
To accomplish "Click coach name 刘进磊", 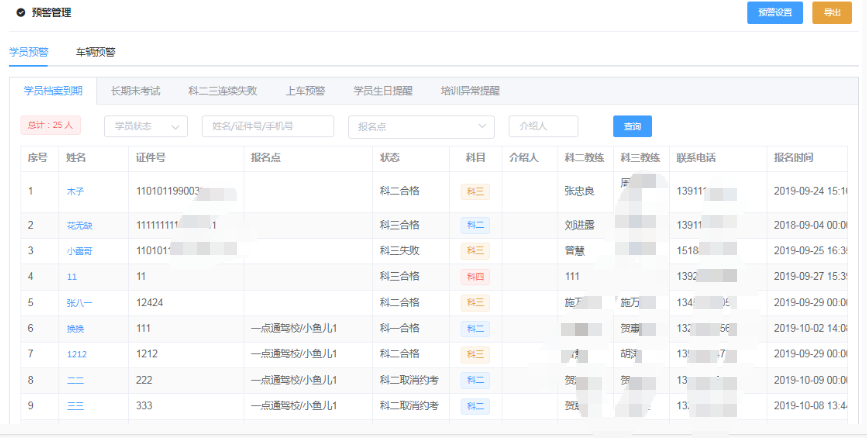I will click(x=579, y=226).
